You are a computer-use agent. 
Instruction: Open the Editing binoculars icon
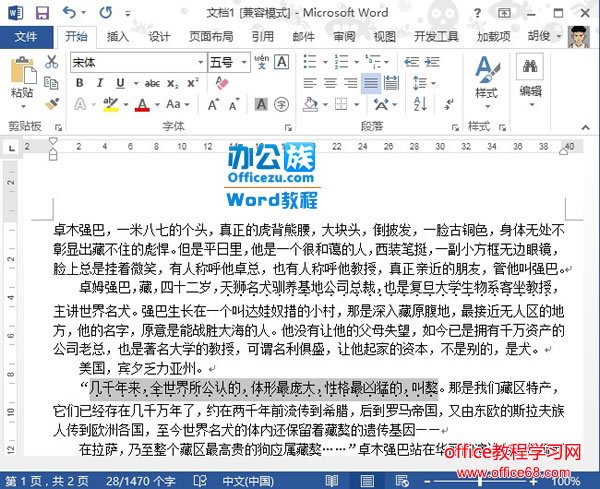pyautogui.click(x=530, y=67)
